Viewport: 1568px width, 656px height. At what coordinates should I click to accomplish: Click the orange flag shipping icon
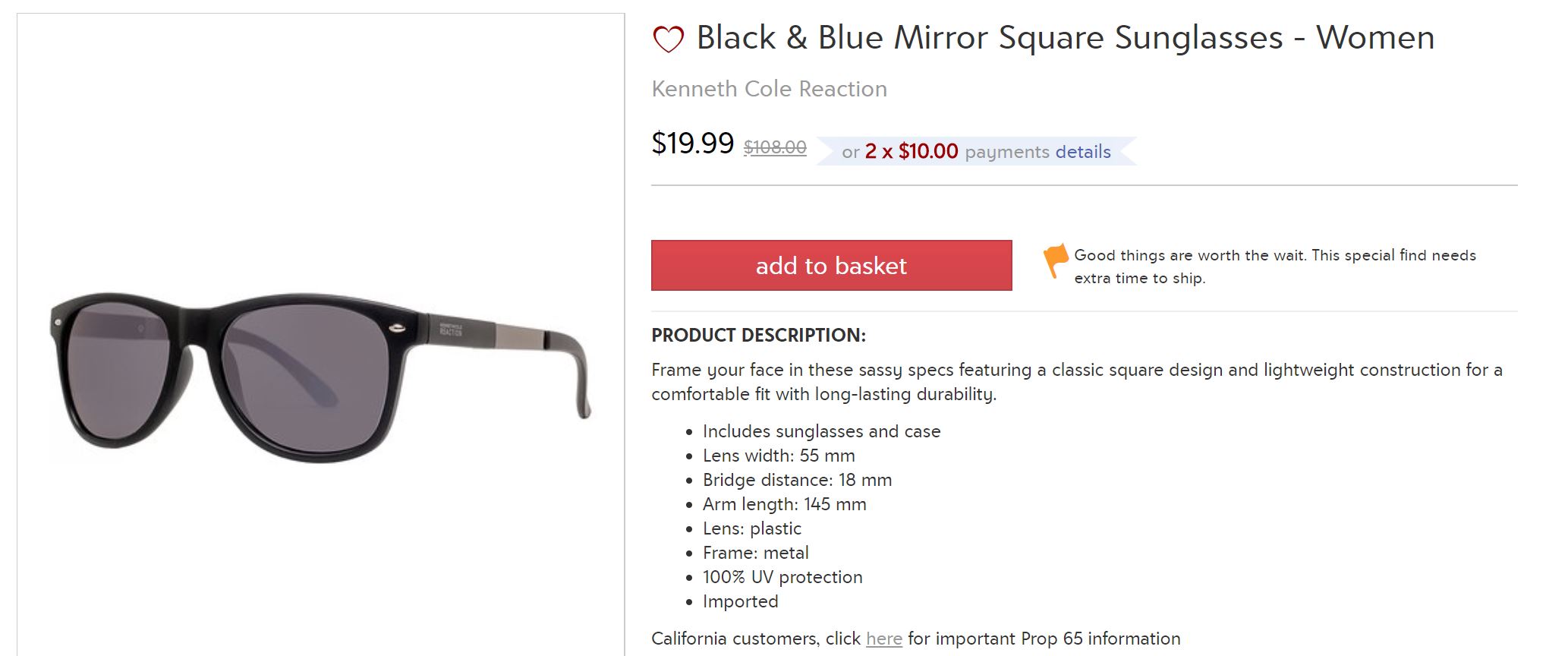pos(1055,260)
